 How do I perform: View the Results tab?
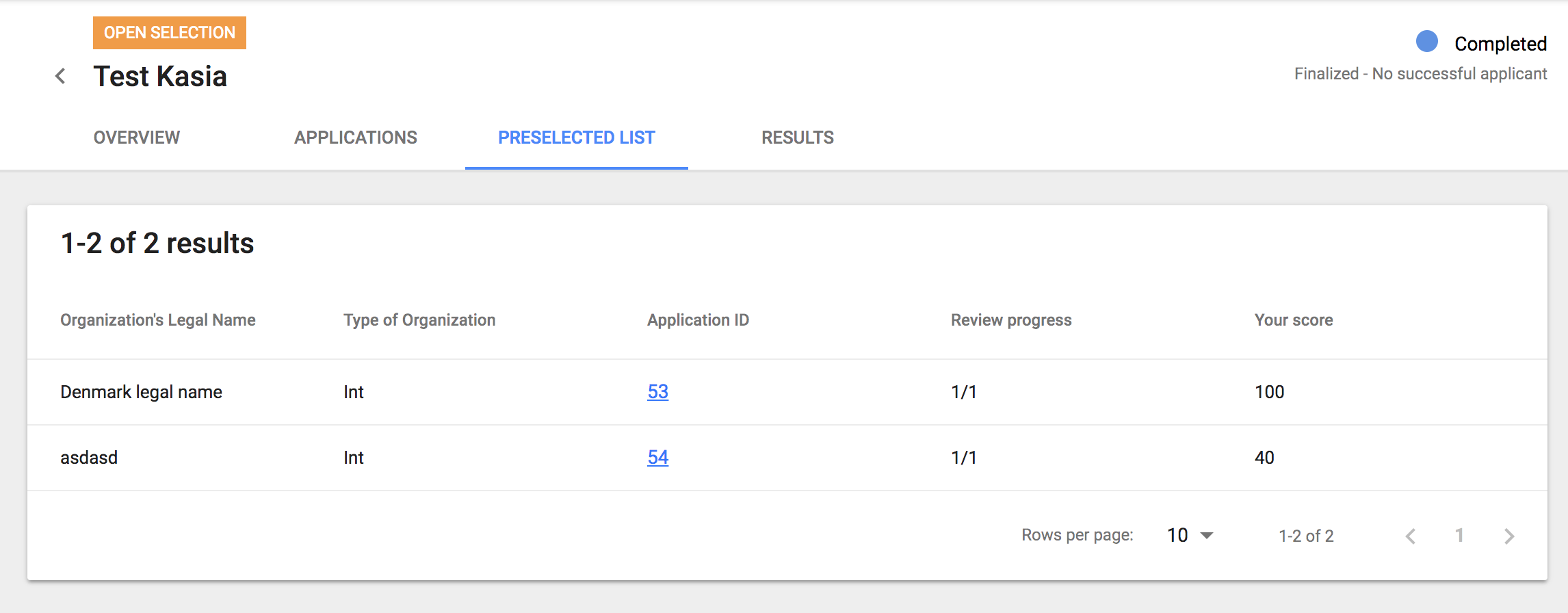click(x=798, y=138)
